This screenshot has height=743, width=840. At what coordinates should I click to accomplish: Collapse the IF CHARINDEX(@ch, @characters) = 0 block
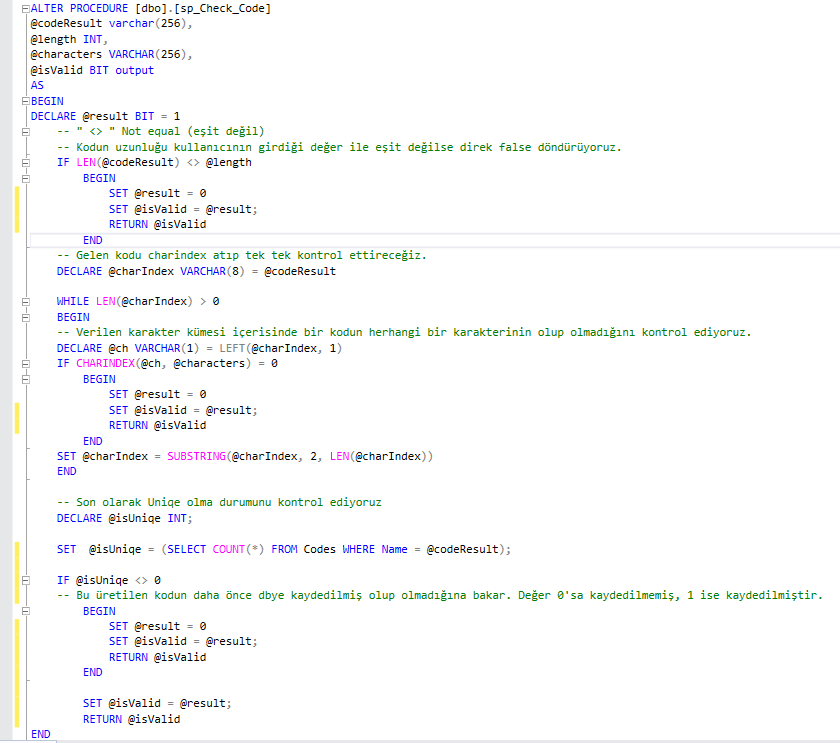point(25,364)
